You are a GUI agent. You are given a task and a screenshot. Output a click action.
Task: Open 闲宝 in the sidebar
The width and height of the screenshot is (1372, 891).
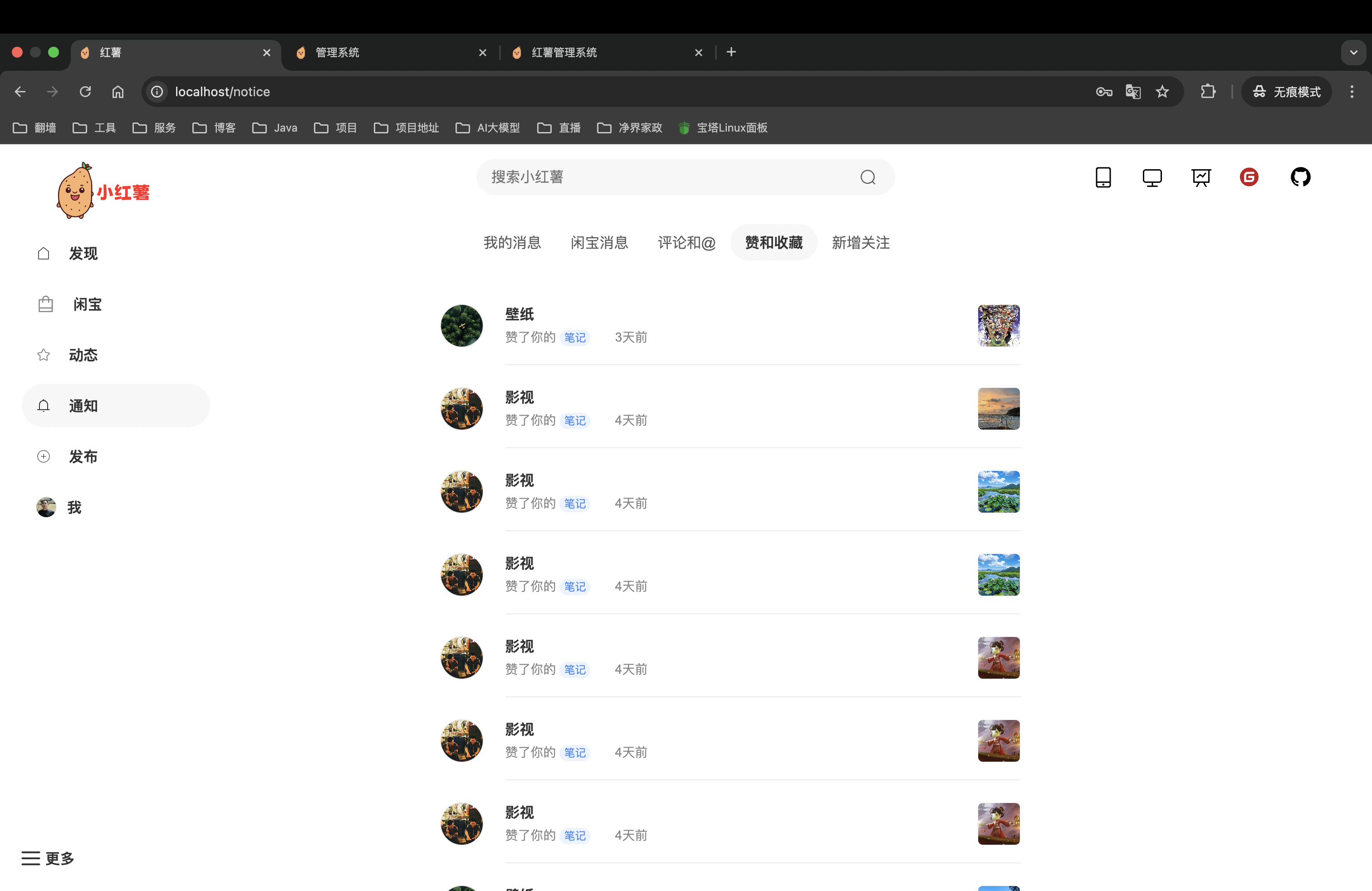click(87, 304)
